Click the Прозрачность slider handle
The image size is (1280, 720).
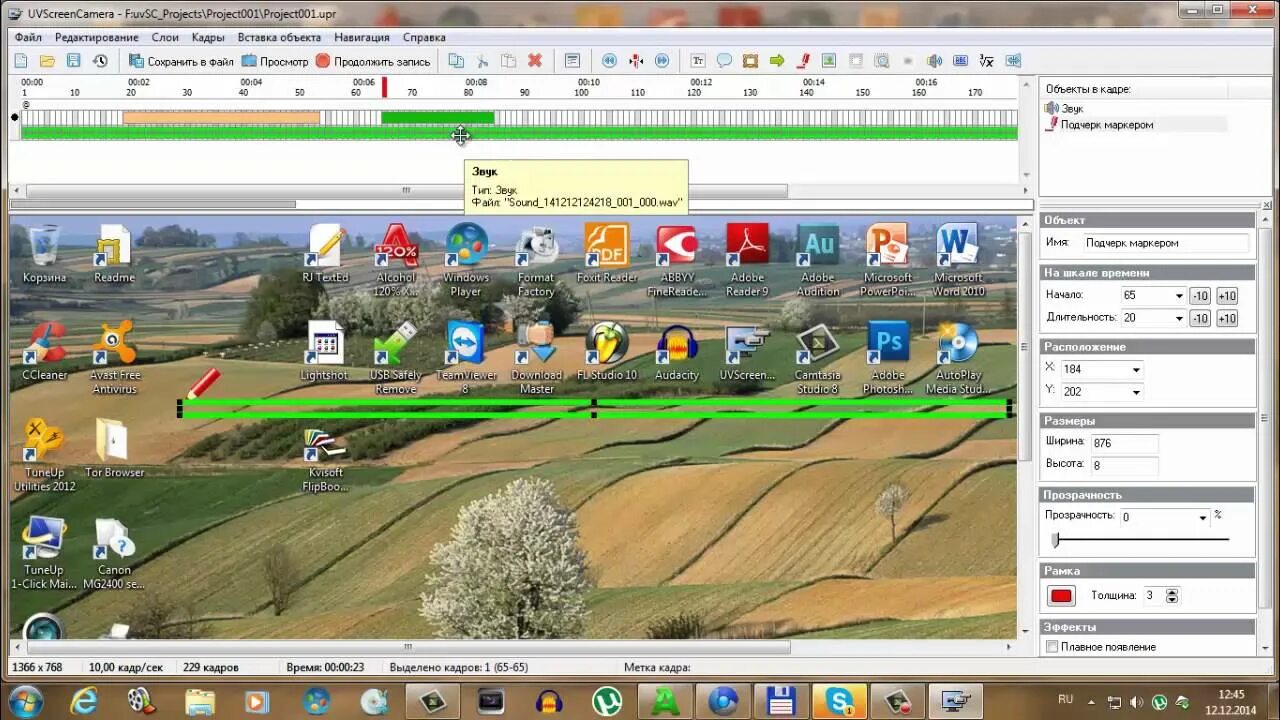tap(1054, 540)
